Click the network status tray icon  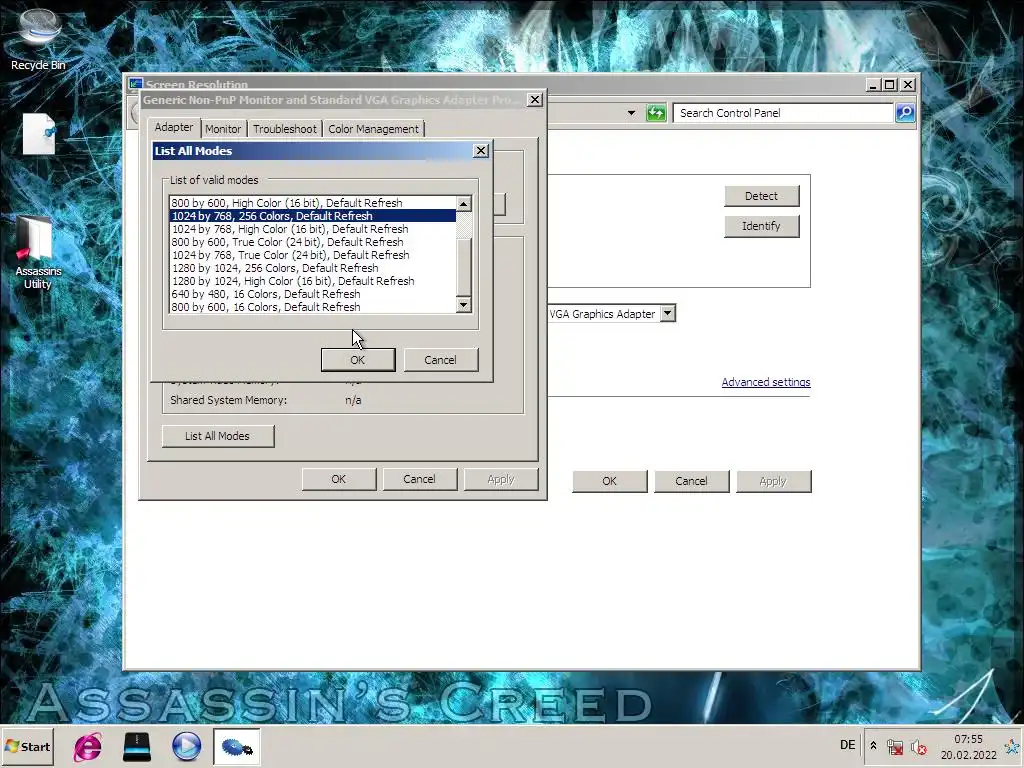[x=895, y=746]
